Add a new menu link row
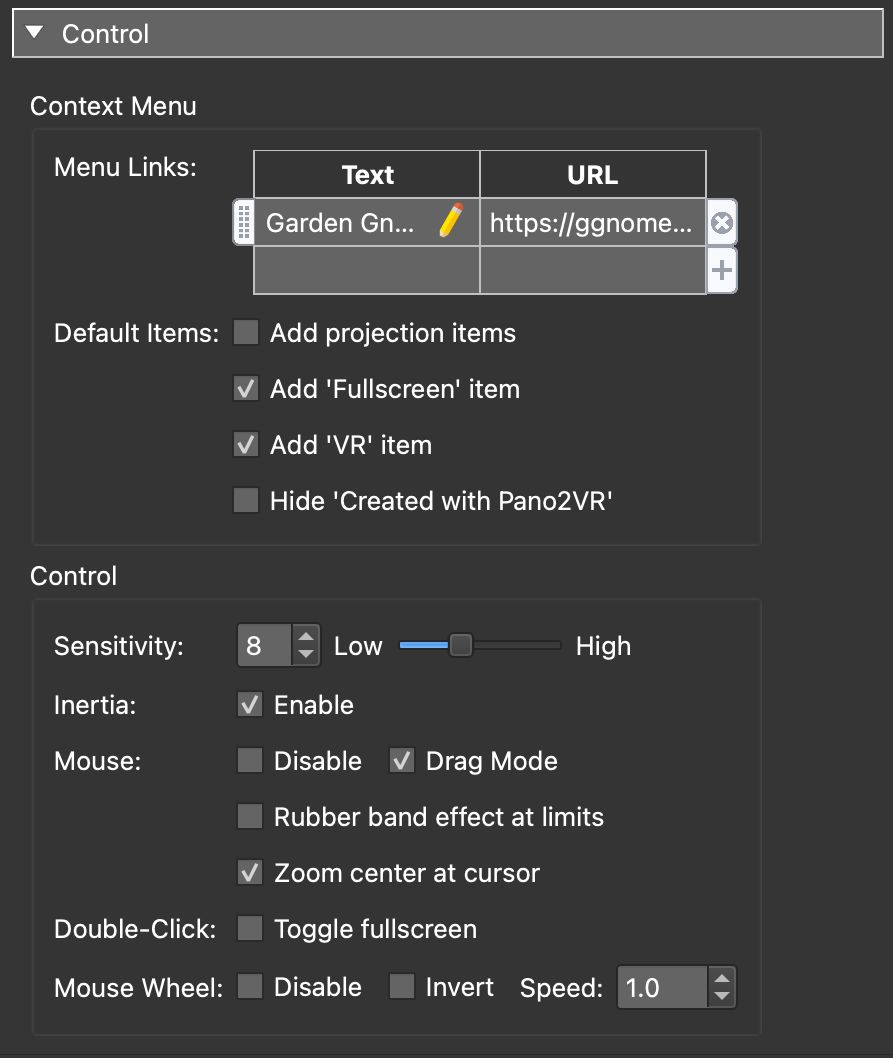Image resolution: width=893 pixels, height=1058 pixels. pyautogui.click(x=723, y=269)
